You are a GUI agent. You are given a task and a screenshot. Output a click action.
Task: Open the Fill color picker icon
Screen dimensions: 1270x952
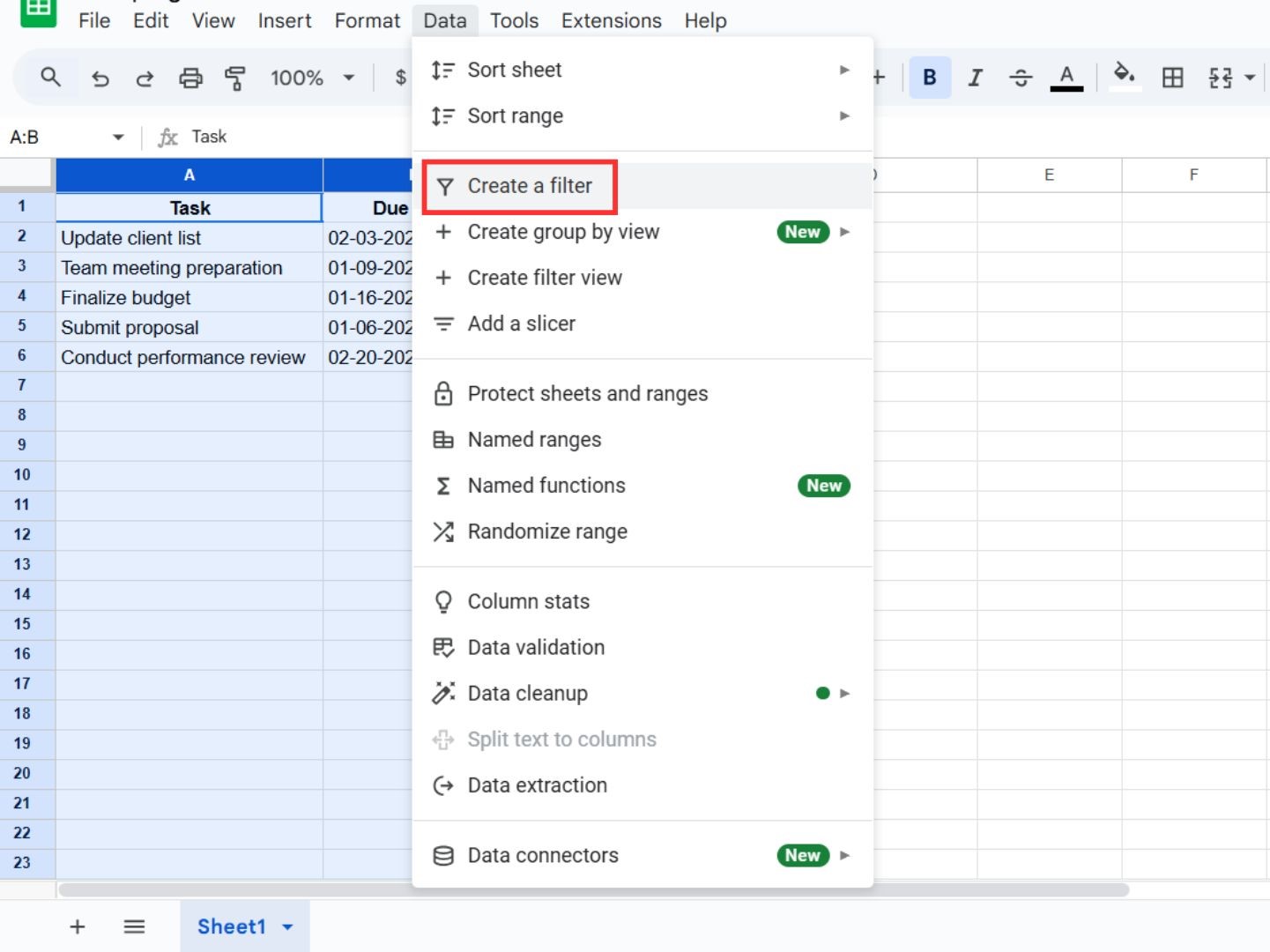click(x=1124, y=78)
